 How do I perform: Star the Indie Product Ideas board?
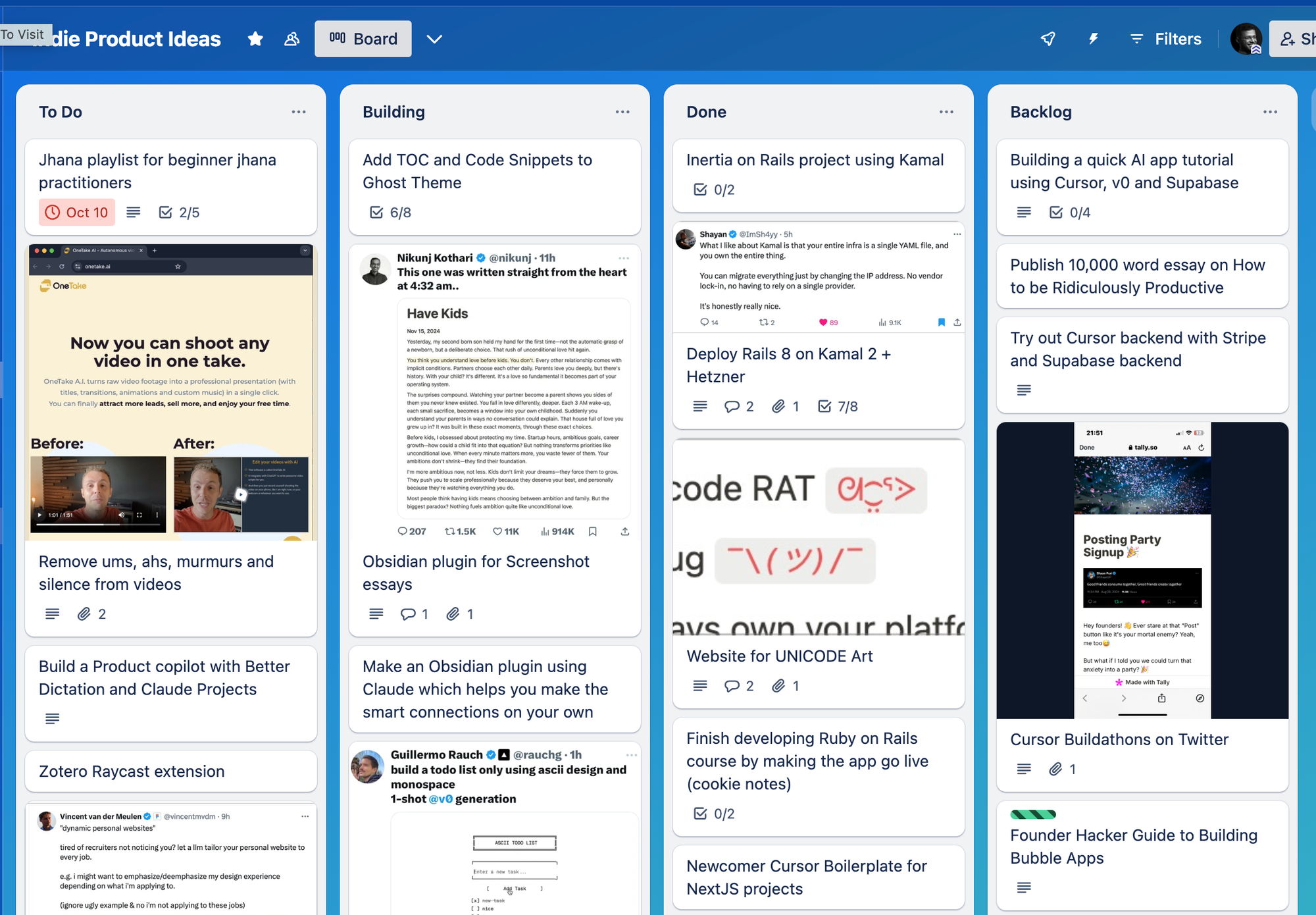click(x=255, y=39)
